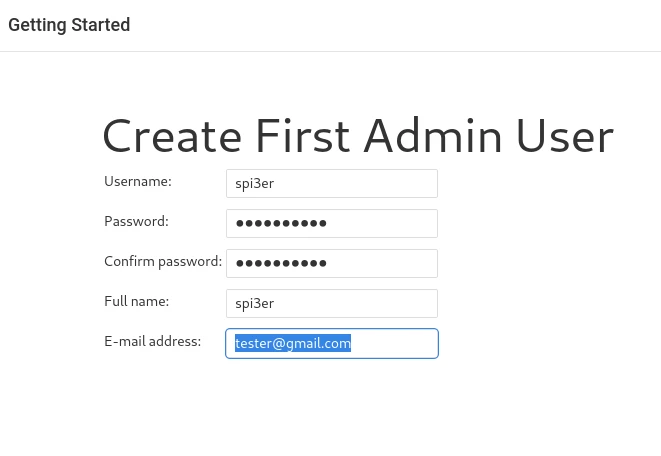This screenshot has width=661, height=456.
Task: Click the 'Username:' label
Action: coord(138,181)
